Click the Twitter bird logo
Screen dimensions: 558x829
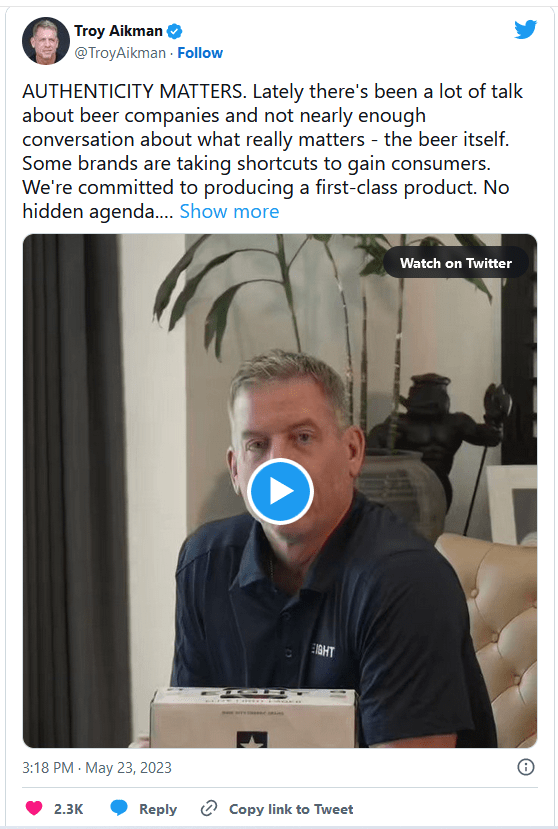tap(525, 30)
